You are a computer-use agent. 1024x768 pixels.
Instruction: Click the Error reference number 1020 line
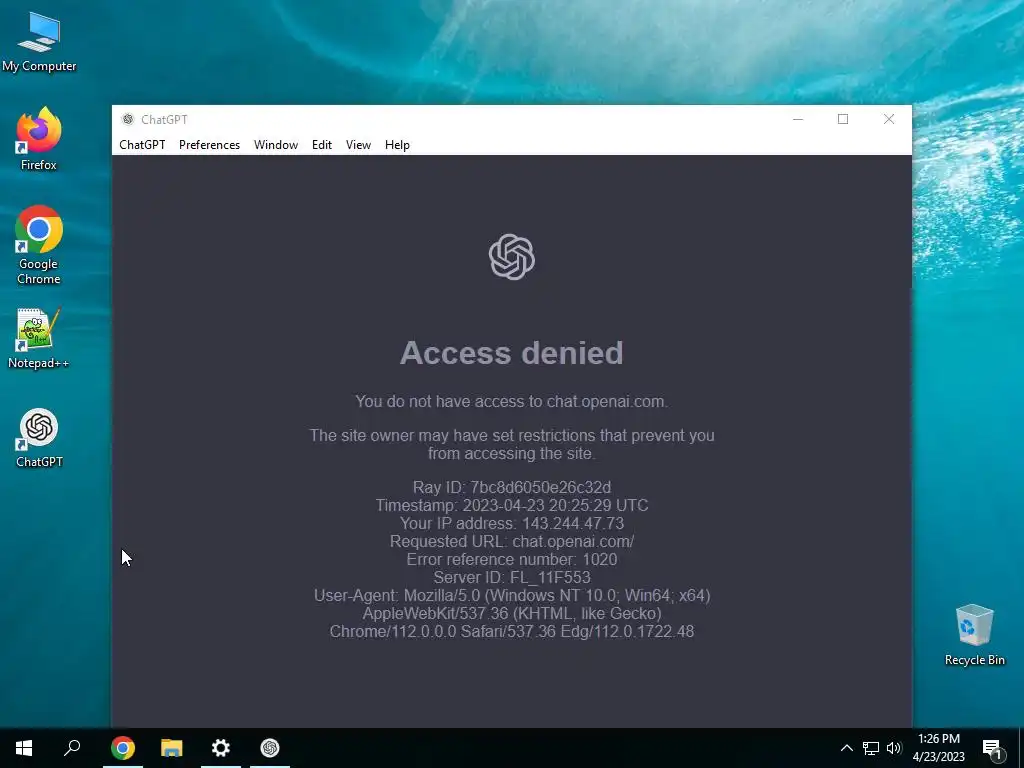pyautogui.click(x=512, y=560)
